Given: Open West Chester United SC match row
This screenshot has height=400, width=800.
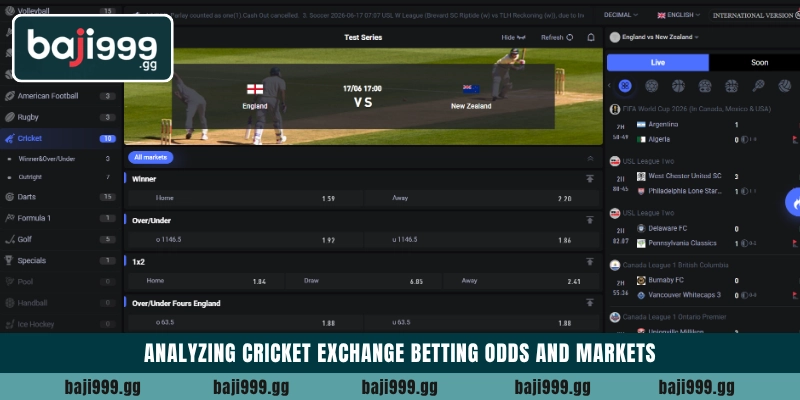Looking at the screenshot, I should point(704,184).
